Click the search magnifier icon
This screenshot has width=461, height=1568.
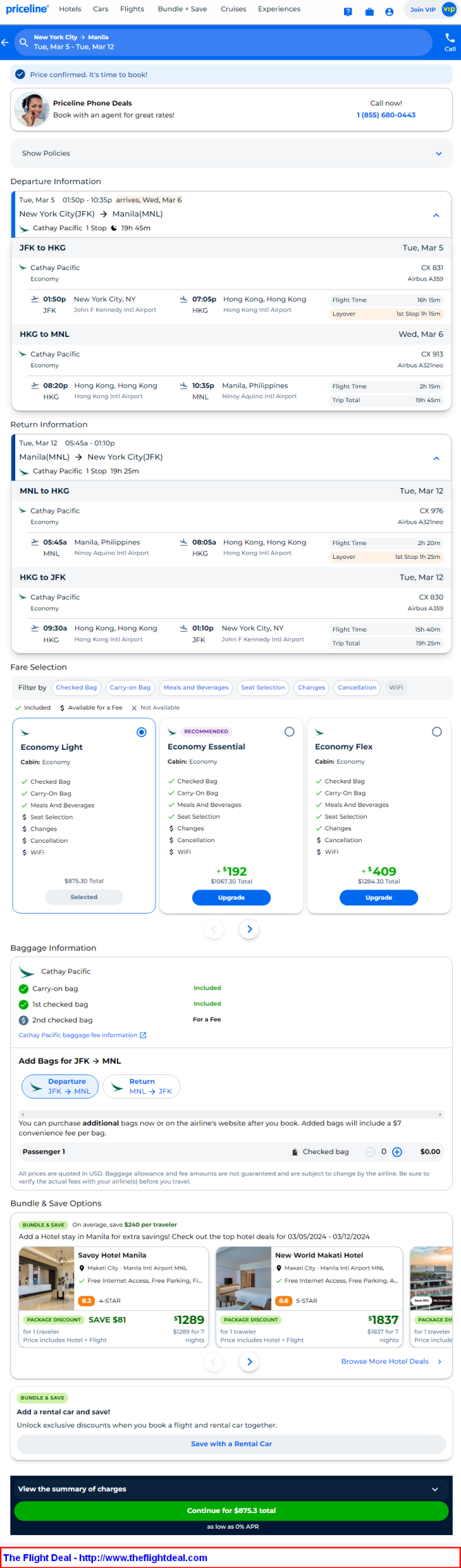click(24, 43)
